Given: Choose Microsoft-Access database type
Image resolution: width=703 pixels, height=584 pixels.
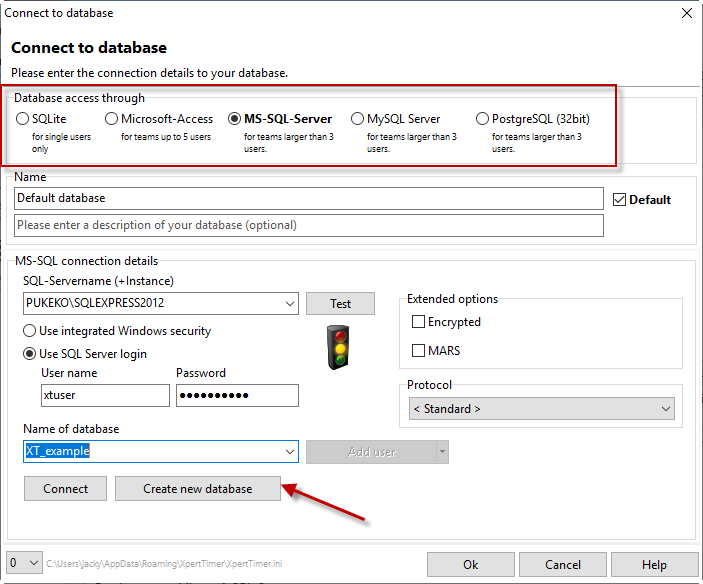Looking at the screenshot, I should (x=112, y=119).
